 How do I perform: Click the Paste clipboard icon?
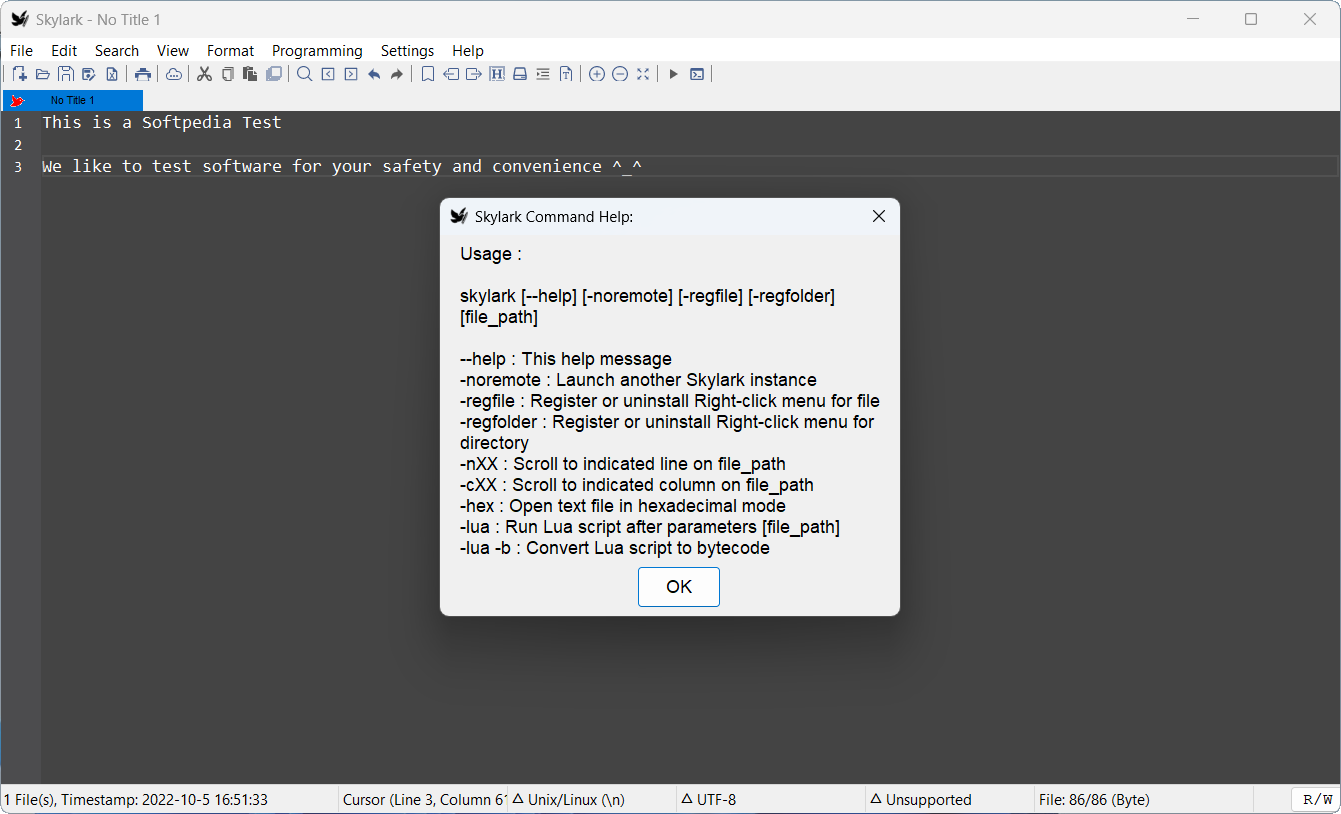[x=251, y=74]
